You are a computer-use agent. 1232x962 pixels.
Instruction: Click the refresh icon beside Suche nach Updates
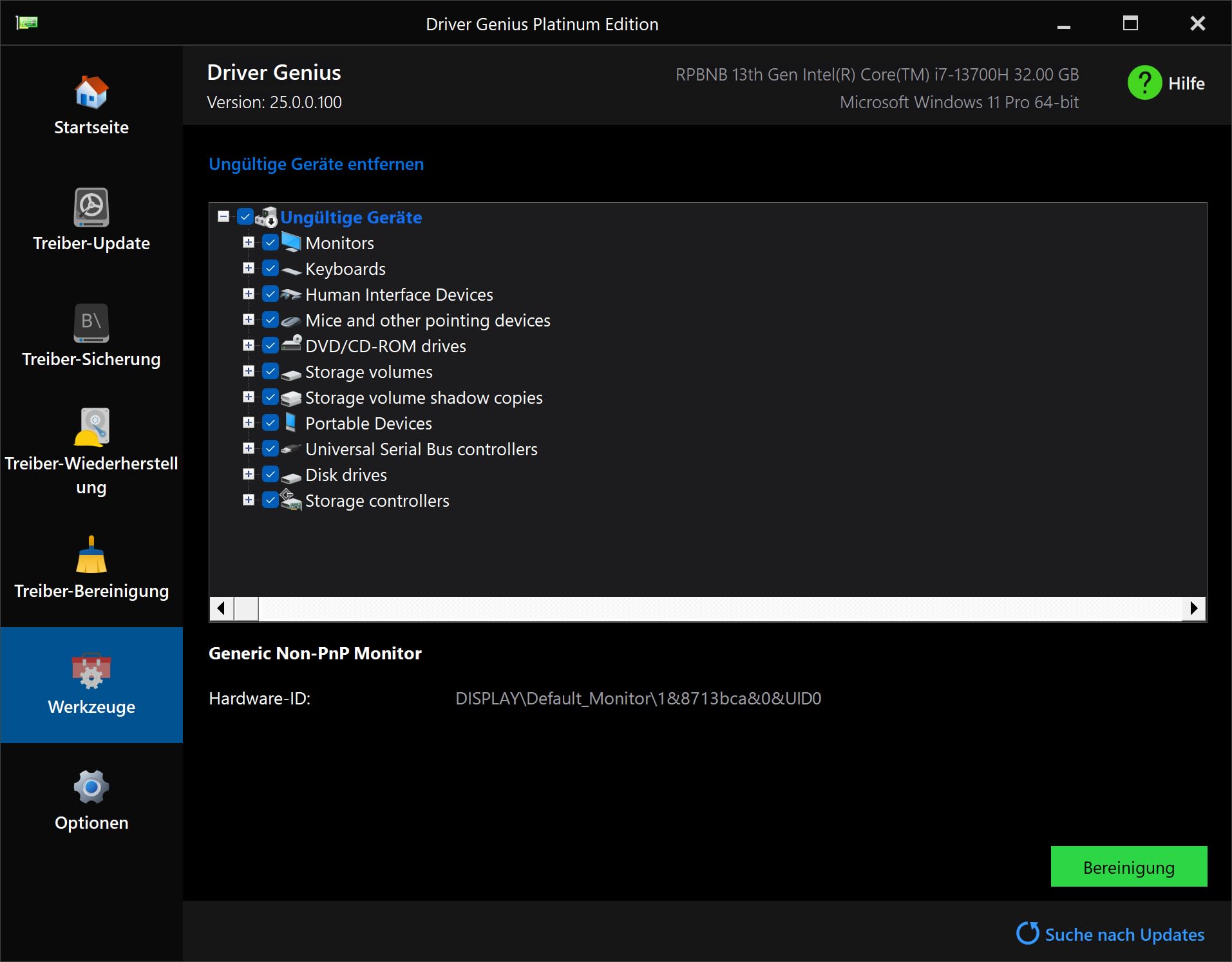(x=1028, y=933)
